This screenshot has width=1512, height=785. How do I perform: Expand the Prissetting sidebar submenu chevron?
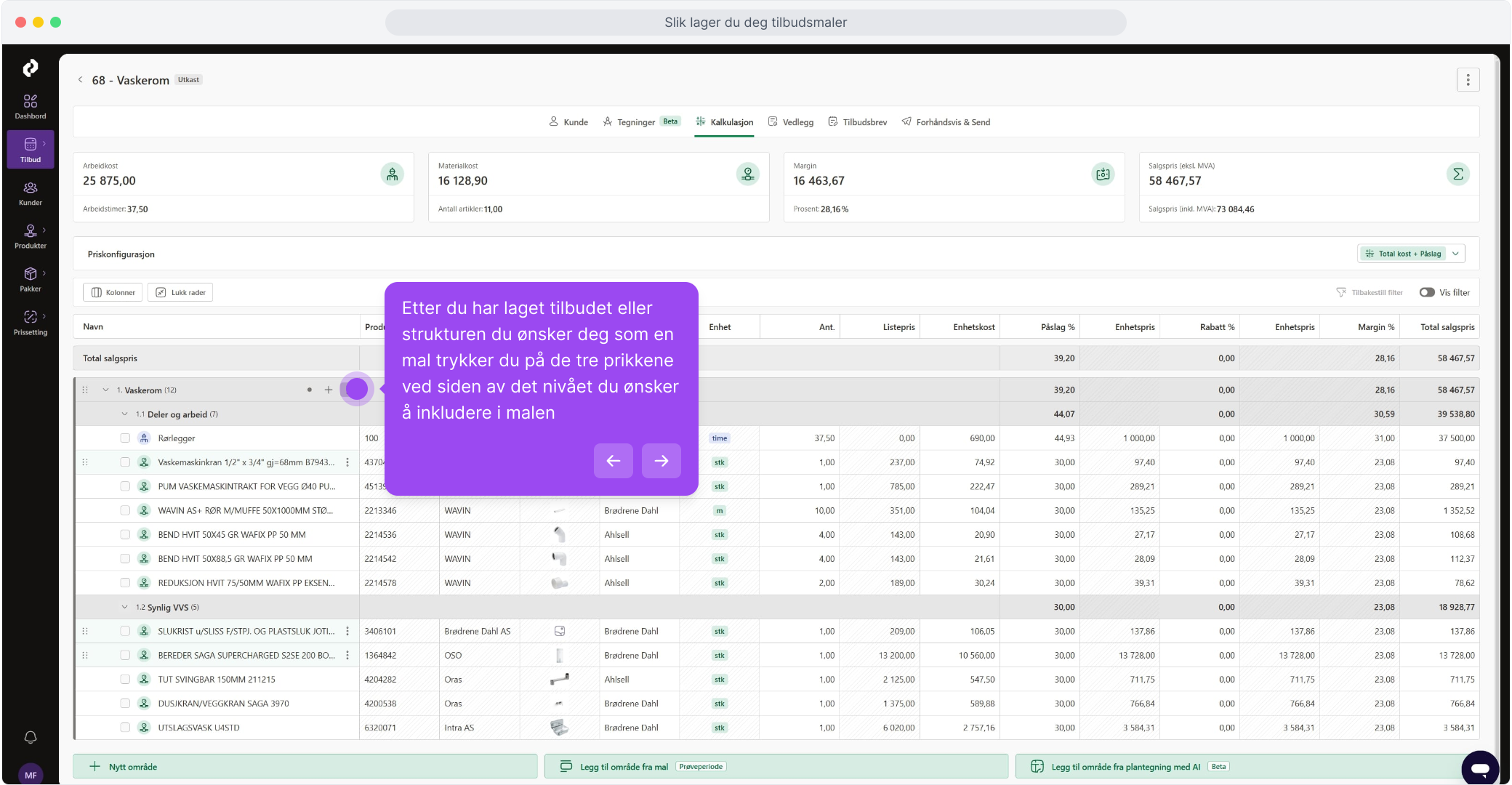(x=44, y=316)
